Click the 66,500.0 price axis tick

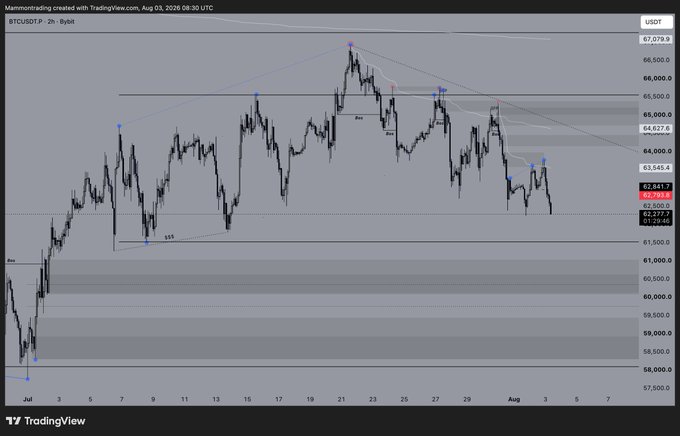[657, 60]
